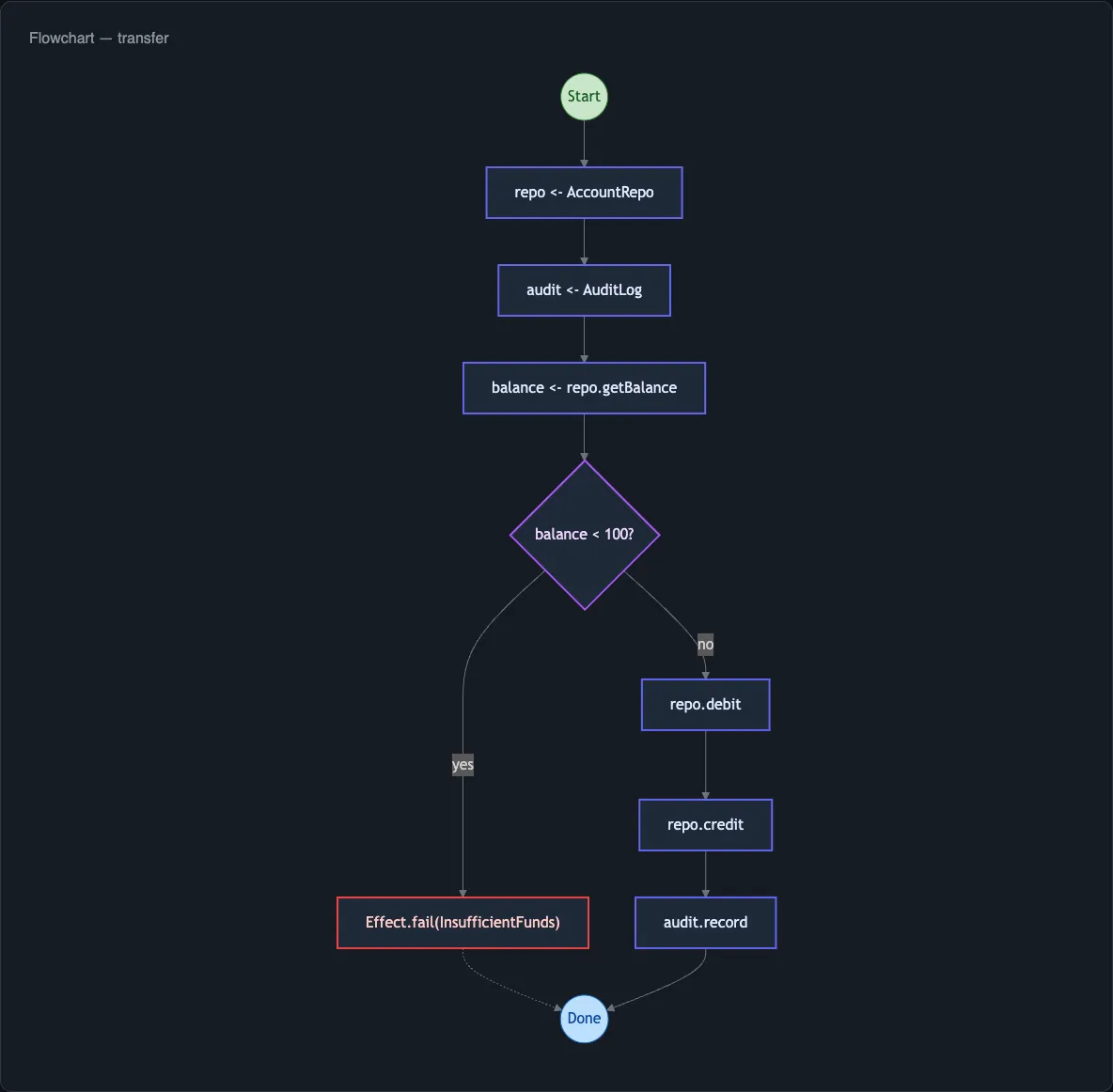Click the 'repo <- AccountRepo' step box
The image size is (1113, 1092).
coord(584,192)
